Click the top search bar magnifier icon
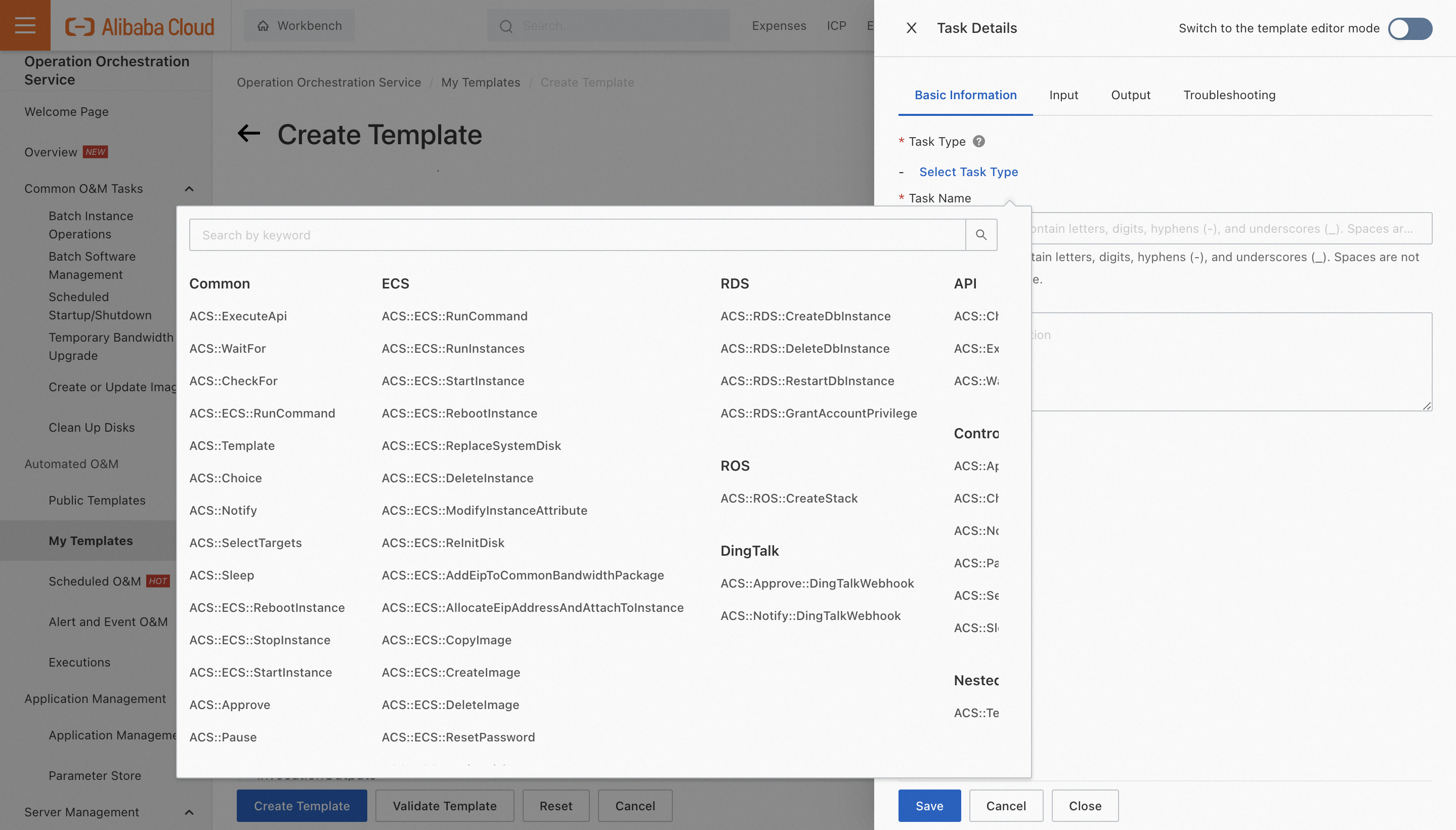Viewport: 1456px width, 830px height. coord(505,26)
